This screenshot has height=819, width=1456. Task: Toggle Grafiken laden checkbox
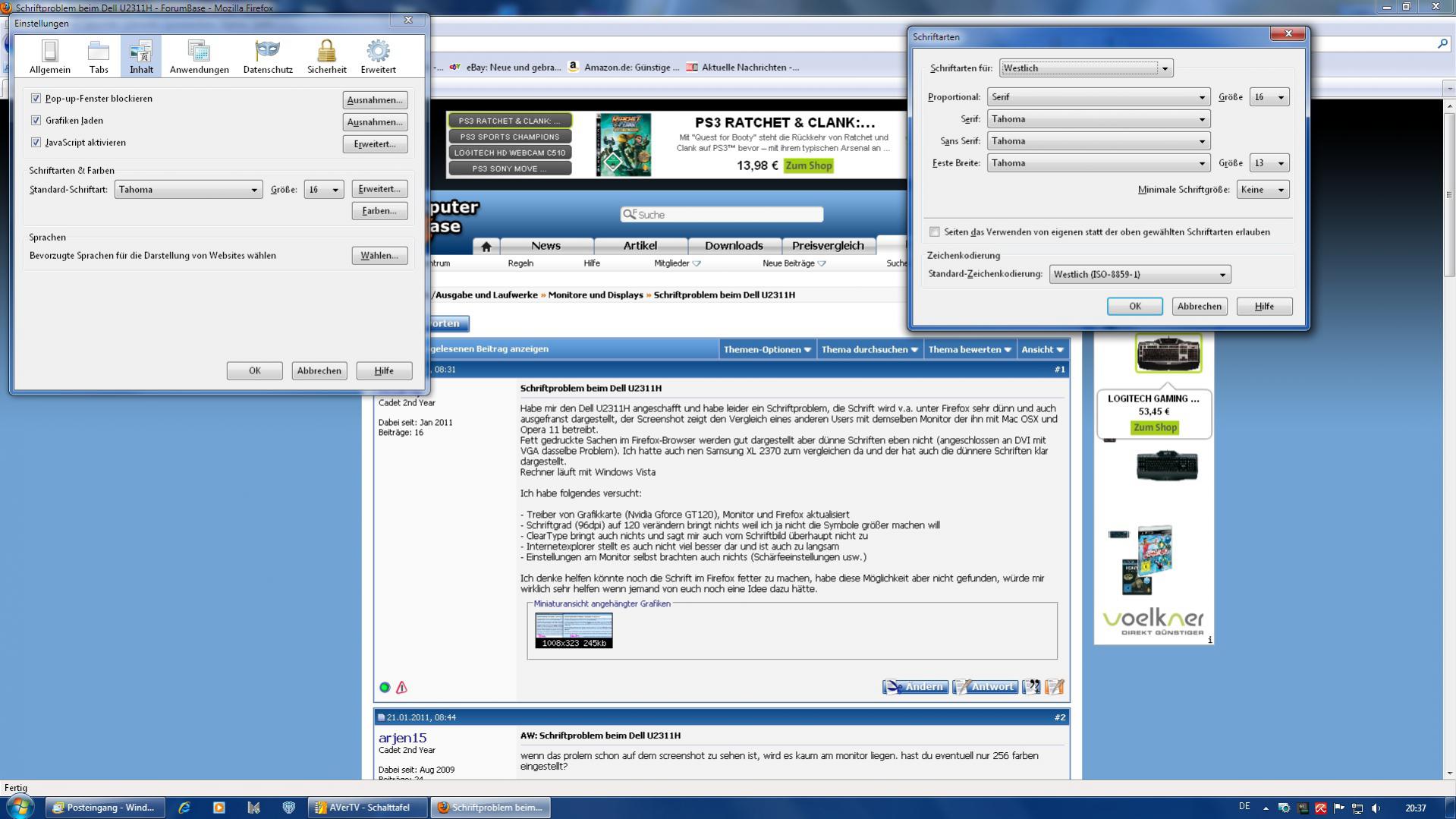[36, 121]
